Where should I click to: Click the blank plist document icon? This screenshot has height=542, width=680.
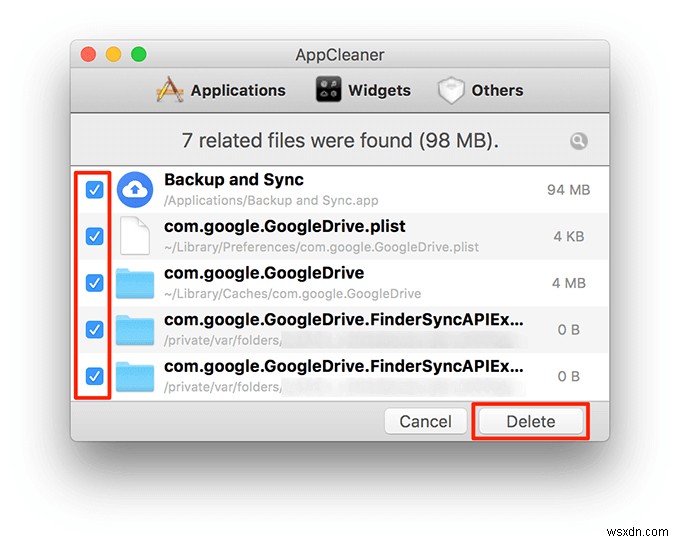(135, 236)
